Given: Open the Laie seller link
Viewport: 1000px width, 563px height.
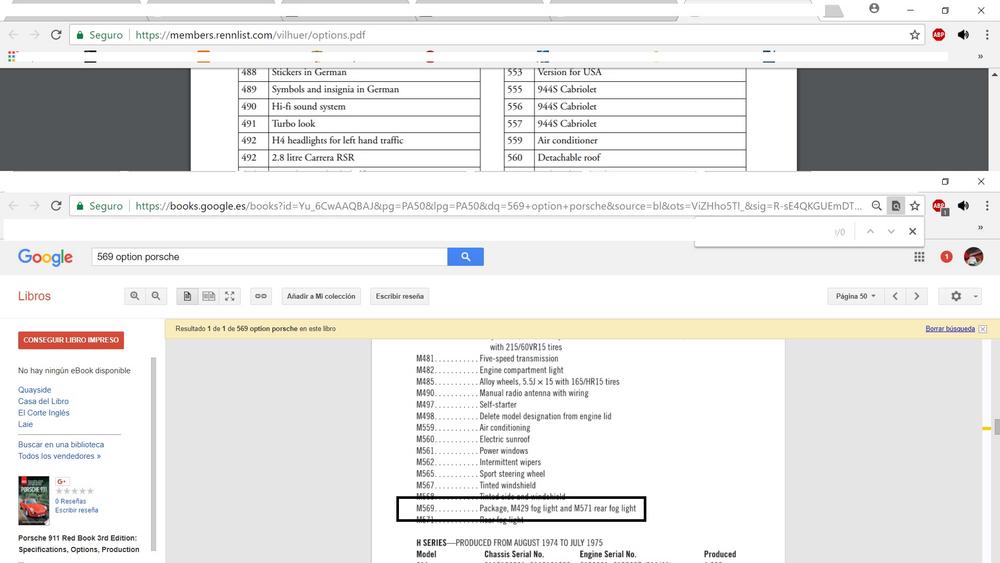Looking at the screenshot, I should (x=26, y=424).
